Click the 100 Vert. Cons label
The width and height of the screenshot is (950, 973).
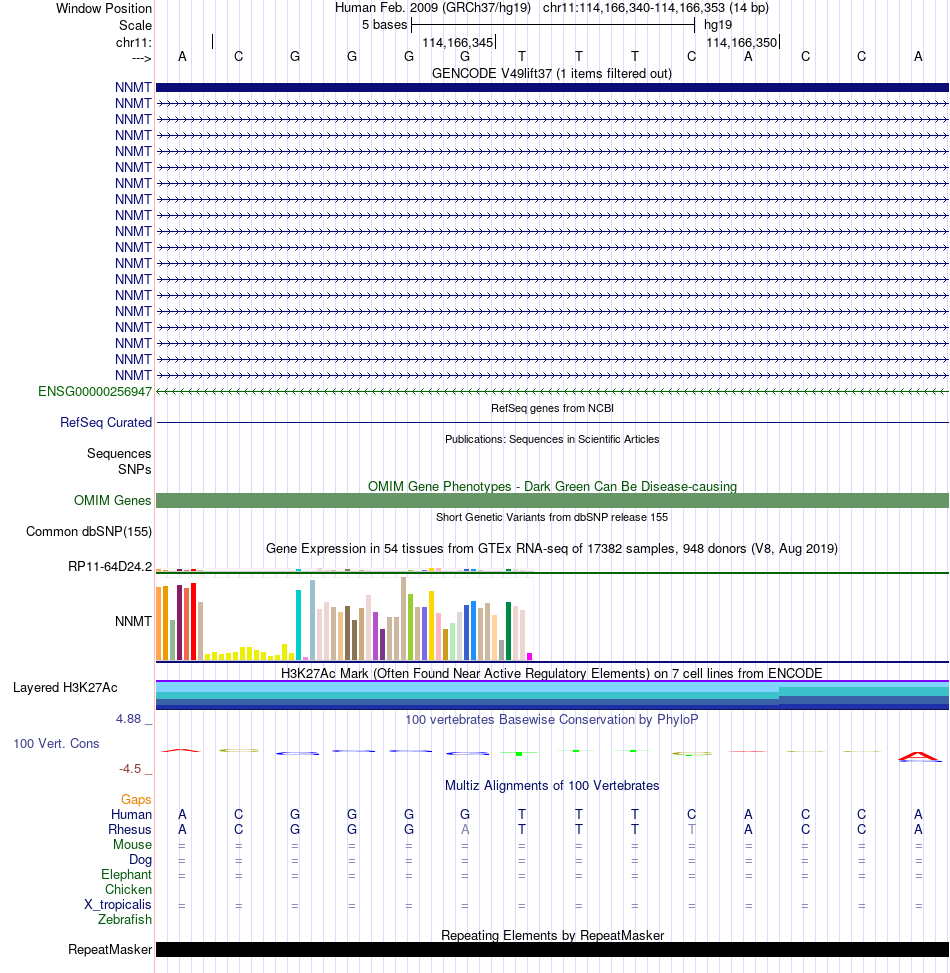(x=56, y=743)
